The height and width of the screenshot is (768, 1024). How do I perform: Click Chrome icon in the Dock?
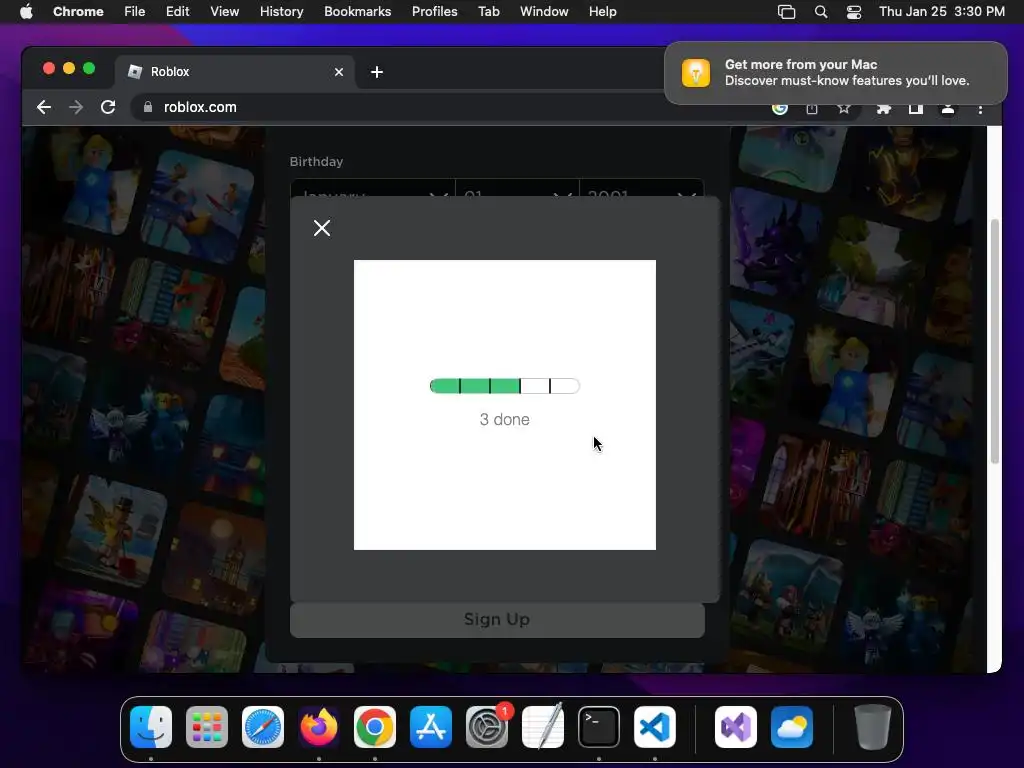click(375, 727)
